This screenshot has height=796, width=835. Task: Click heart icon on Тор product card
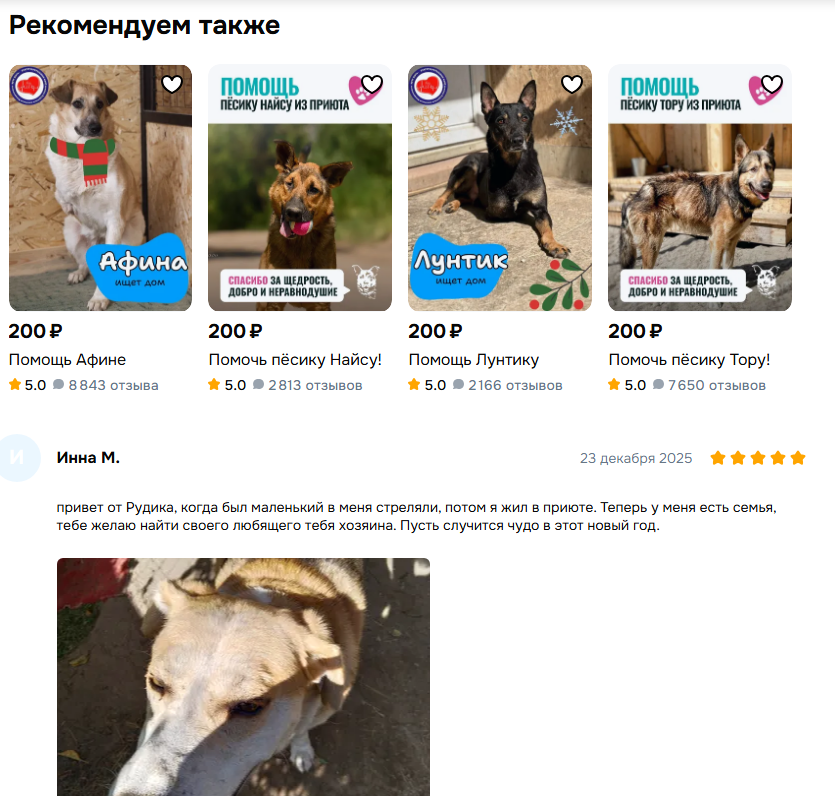click(772, 84)
